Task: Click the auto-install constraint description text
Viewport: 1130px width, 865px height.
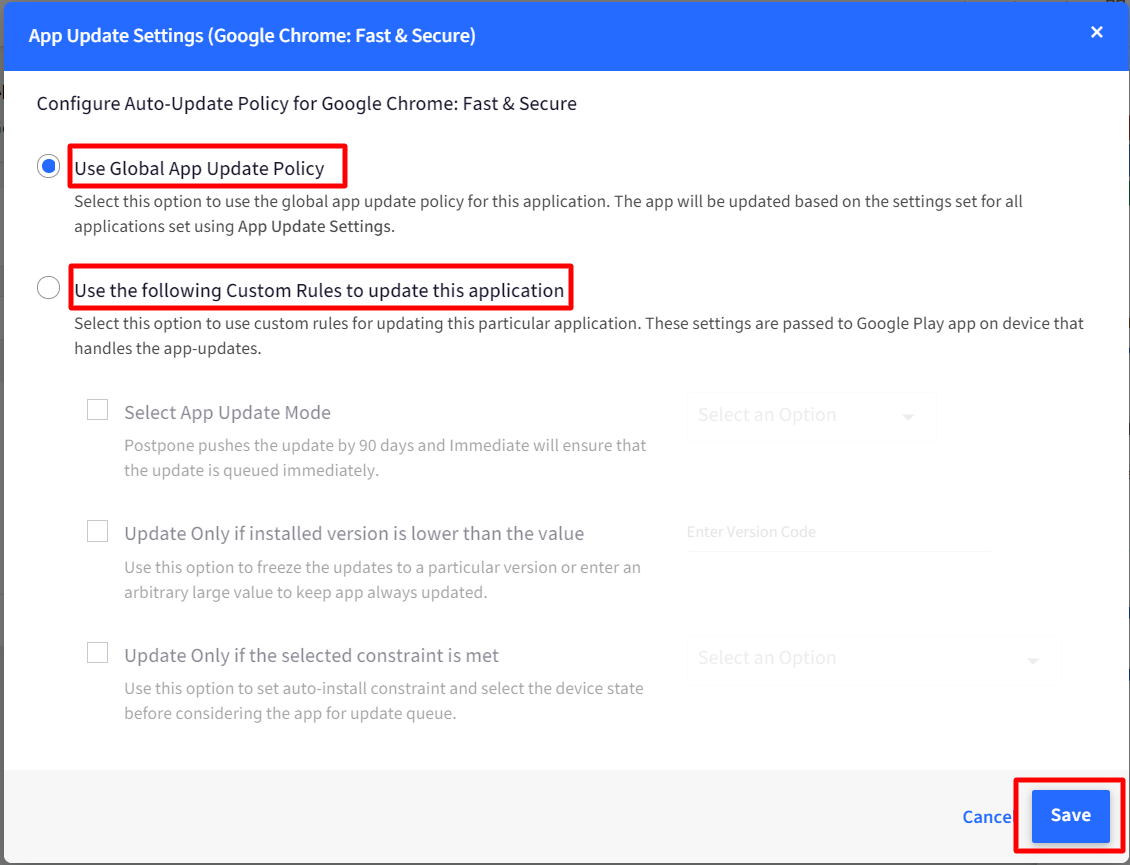Action: click(383, 701)
